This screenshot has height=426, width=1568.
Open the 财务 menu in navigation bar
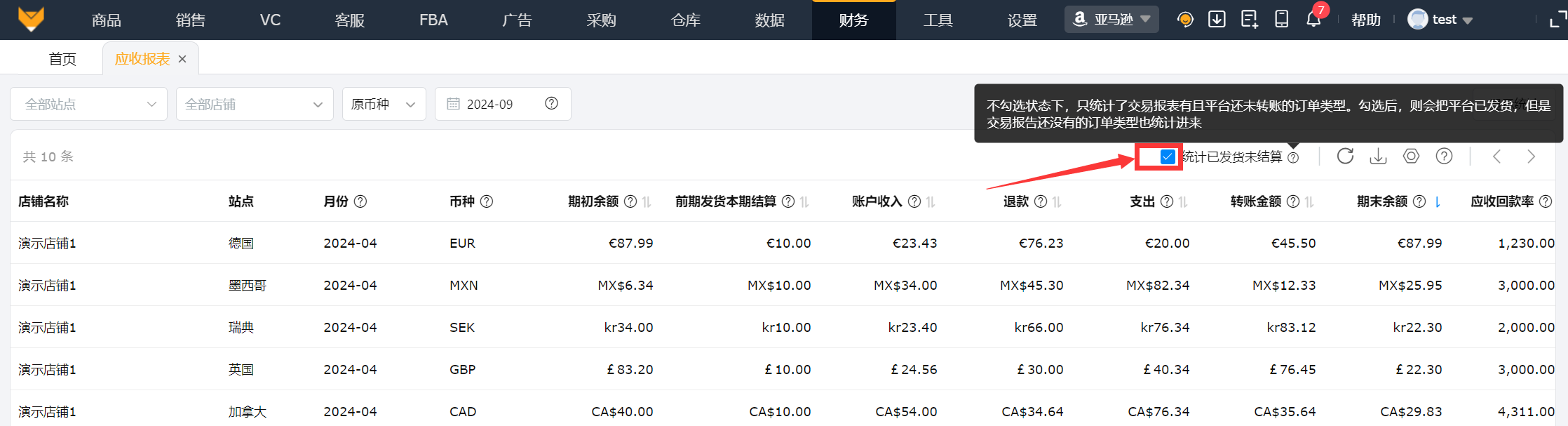(x=853, y=20)
